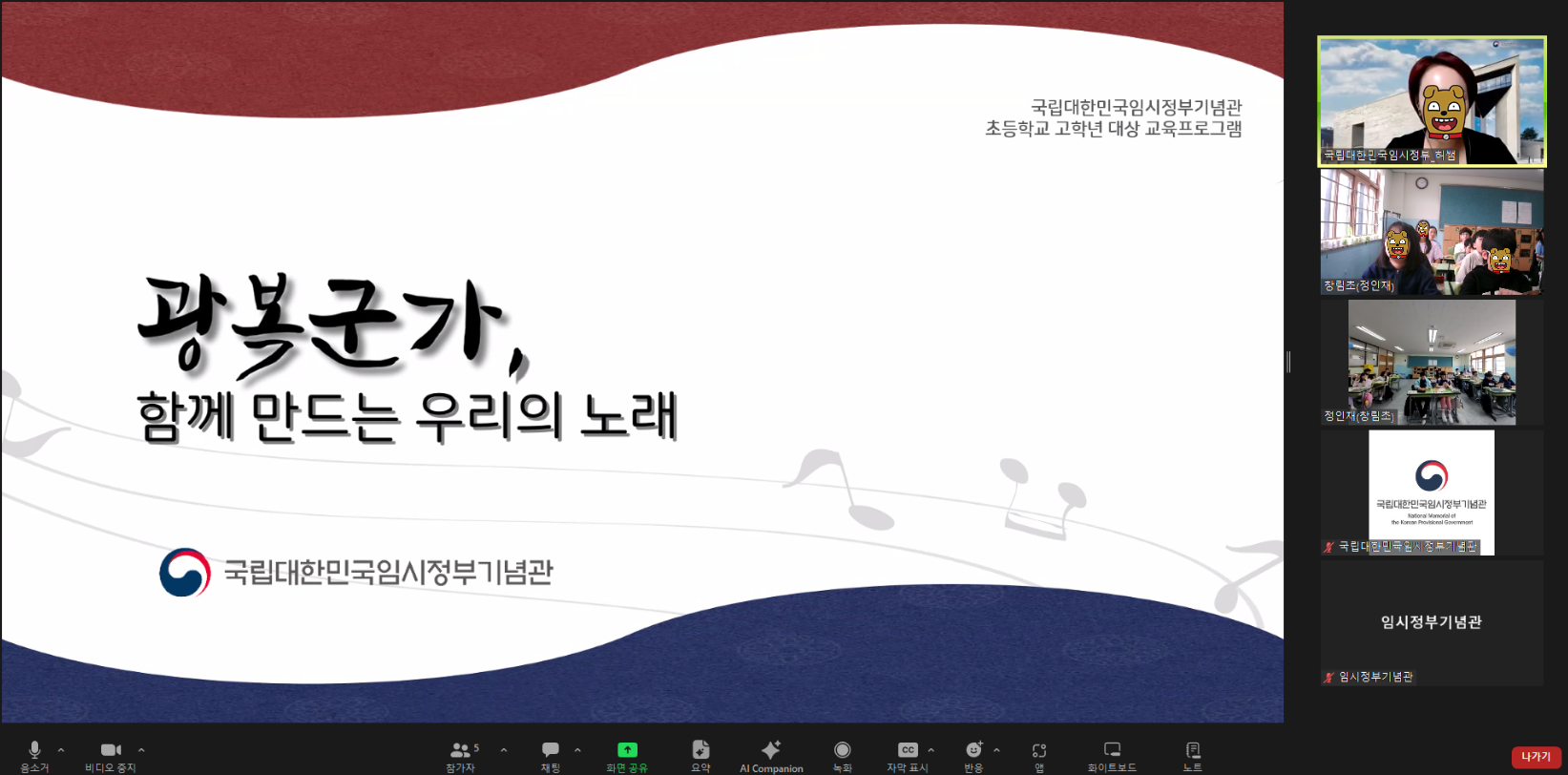Click muted mic icon on 임시정부기념관 tile
The image size is (1568, 775).
1328,677
